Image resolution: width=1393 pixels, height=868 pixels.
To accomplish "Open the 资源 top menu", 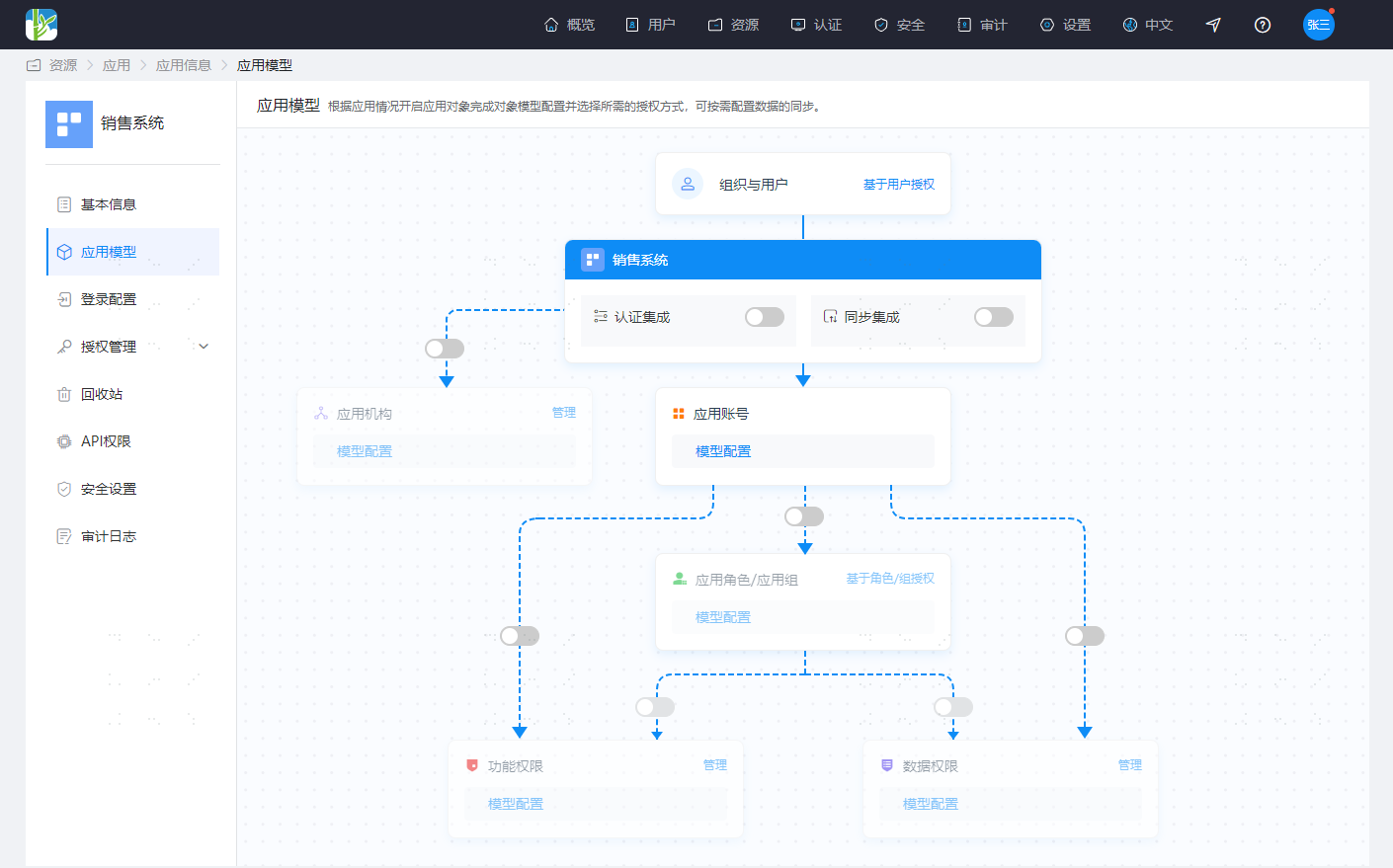I will 734,25.
